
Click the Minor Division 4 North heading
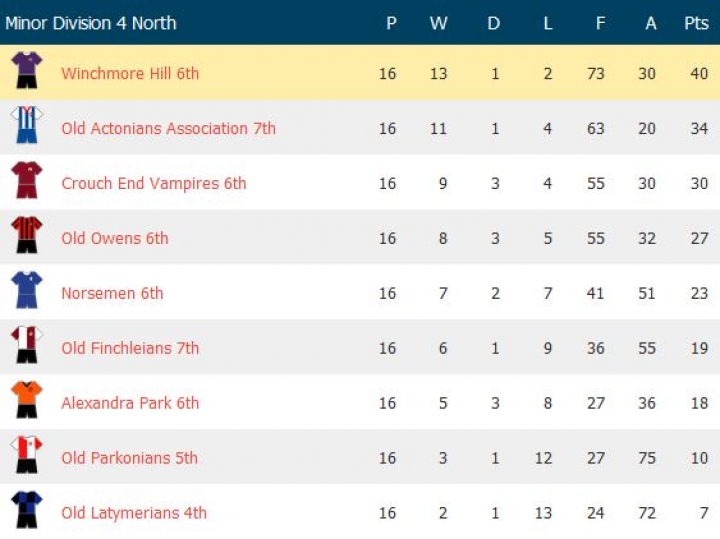[x=91, y=23]
